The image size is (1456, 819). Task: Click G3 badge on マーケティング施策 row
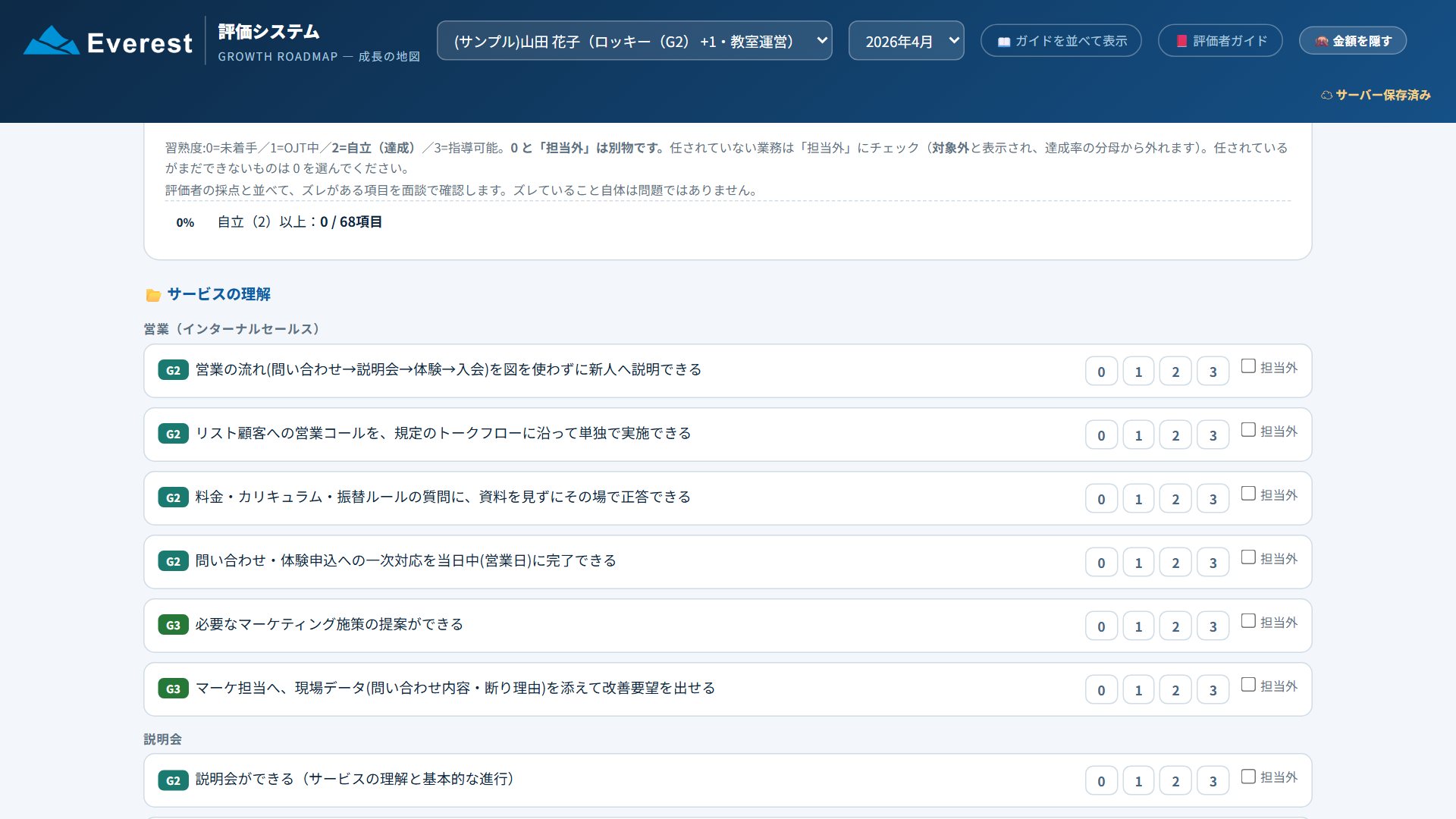pyautogui.click(x=173, y=625)
